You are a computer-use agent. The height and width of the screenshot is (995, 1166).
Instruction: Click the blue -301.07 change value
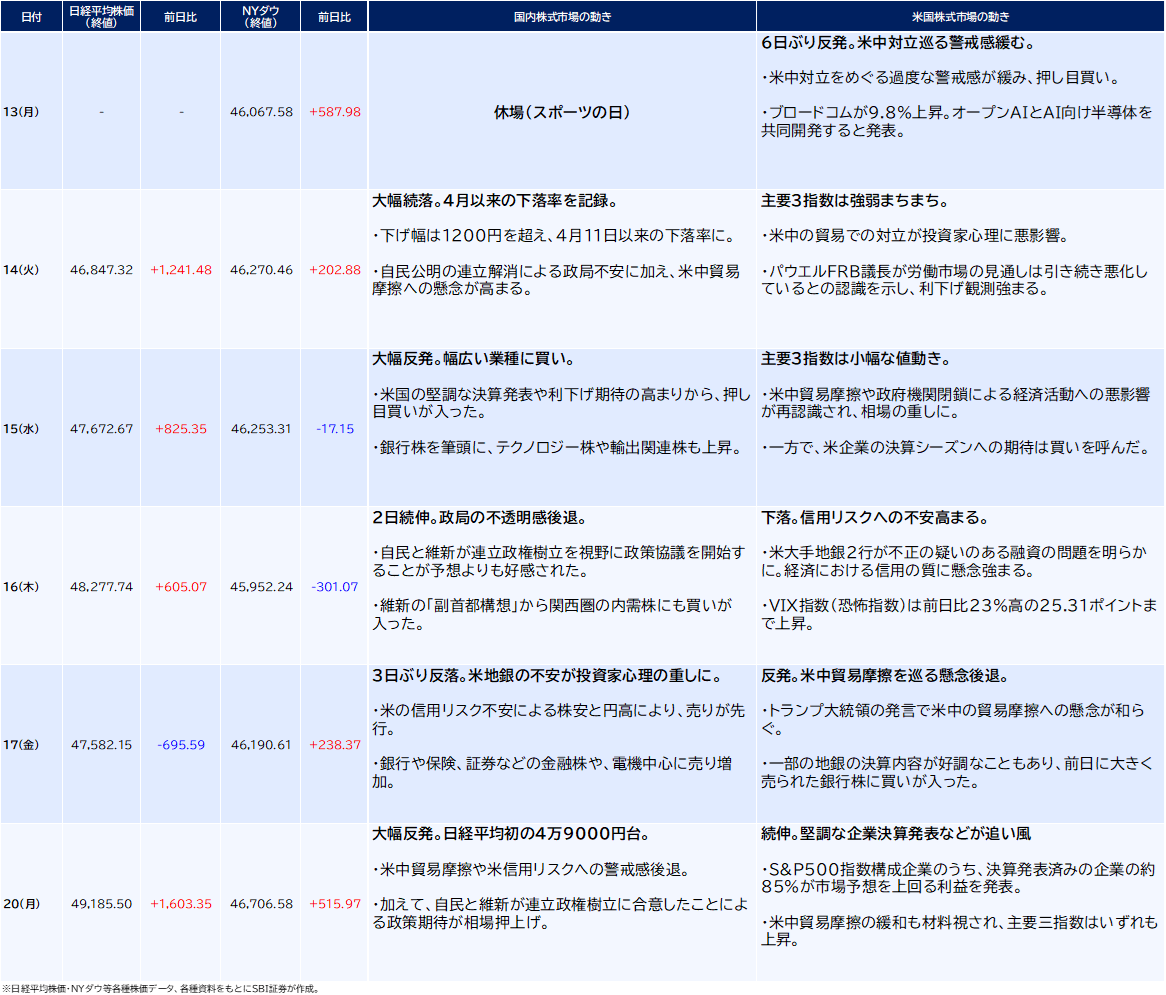click(x=335, y=587)
